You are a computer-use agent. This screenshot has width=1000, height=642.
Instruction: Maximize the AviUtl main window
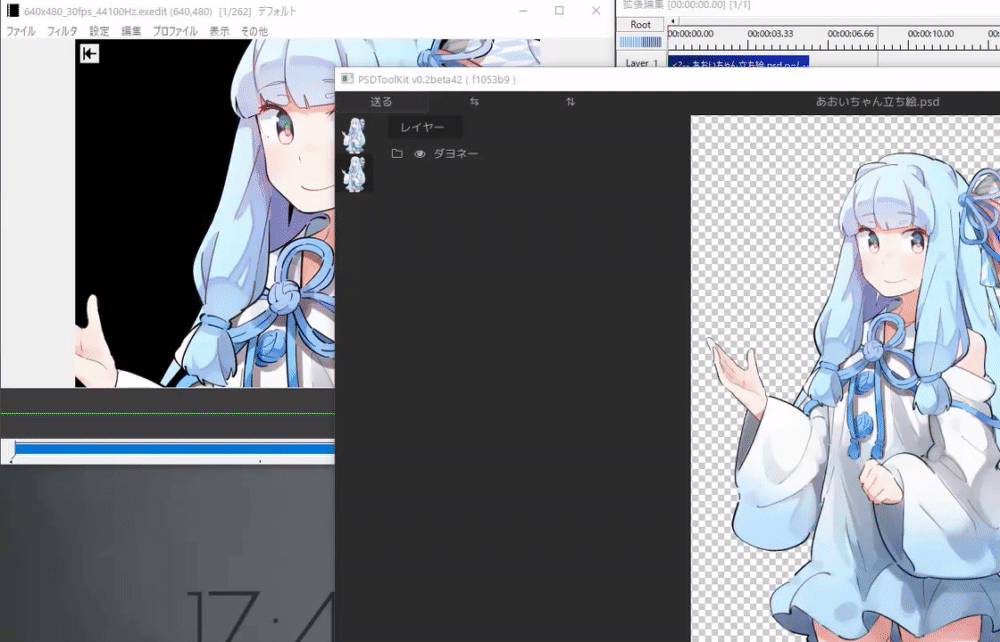pyautogui.click(x=559, y=11)
